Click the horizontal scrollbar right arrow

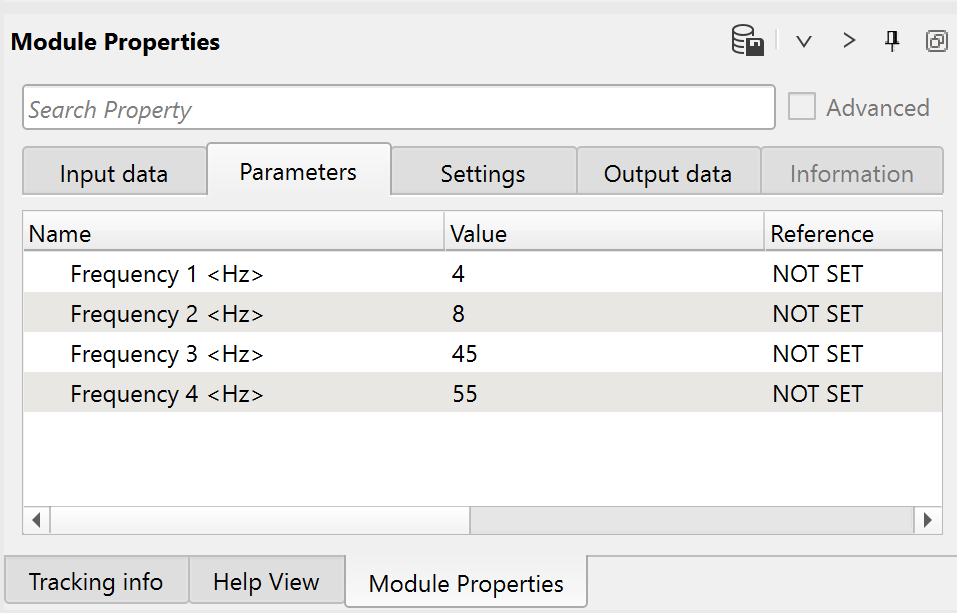click(x=928, y=520)
